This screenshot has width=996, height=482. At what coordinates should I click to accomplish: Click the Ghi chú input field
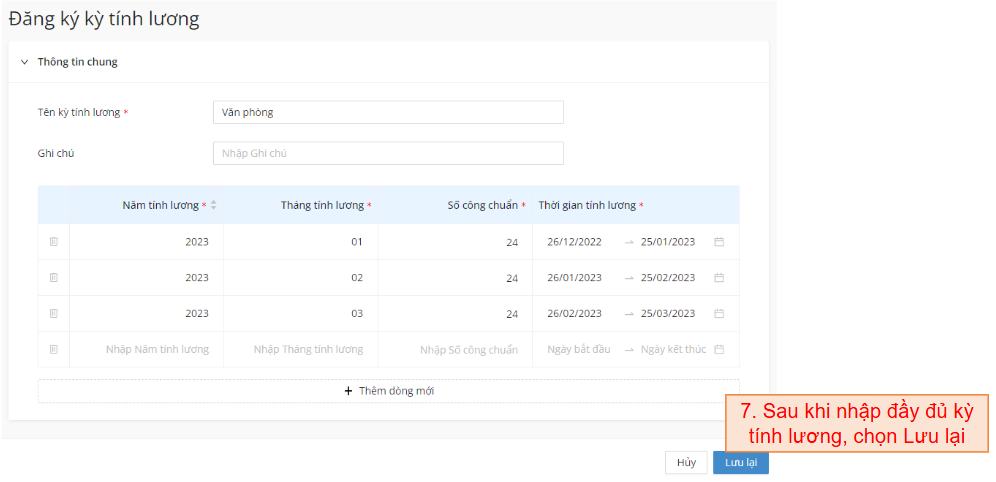tap(388, 153)
